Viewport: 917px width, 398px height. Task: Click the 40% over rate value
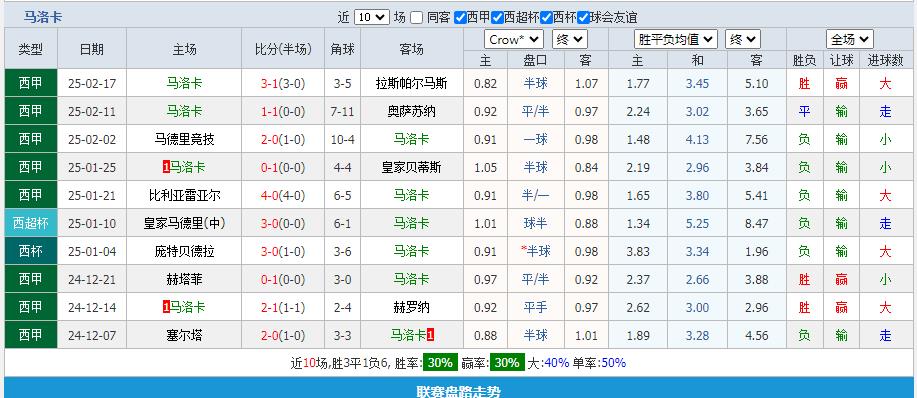point(556,363)
